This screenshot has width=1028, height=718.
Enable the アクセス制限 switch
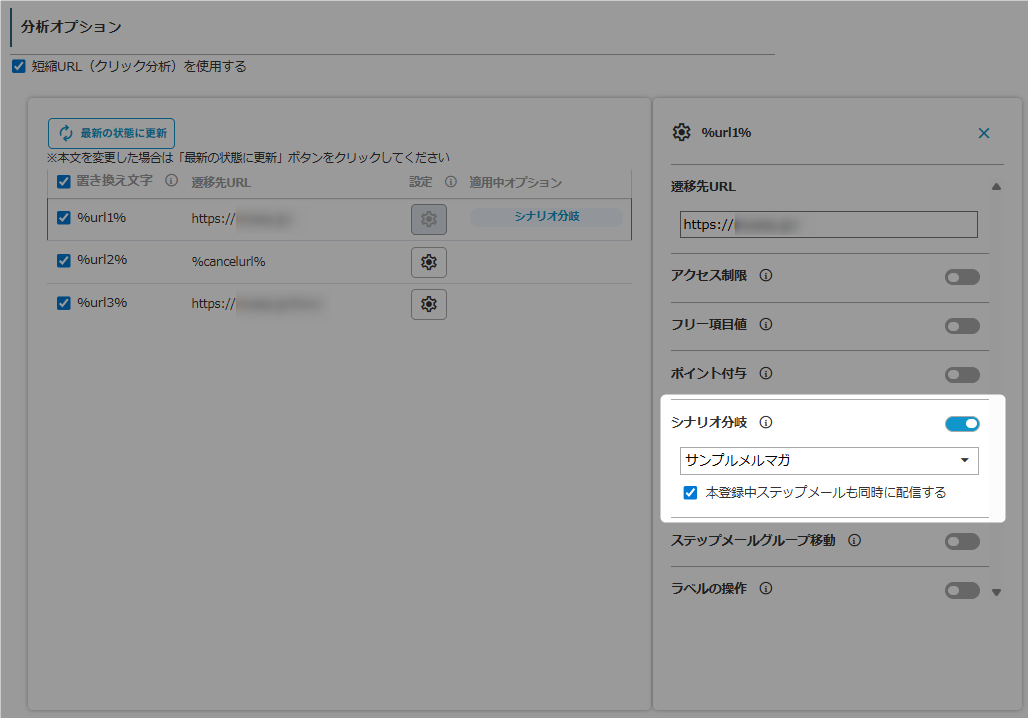pos(962,277)
